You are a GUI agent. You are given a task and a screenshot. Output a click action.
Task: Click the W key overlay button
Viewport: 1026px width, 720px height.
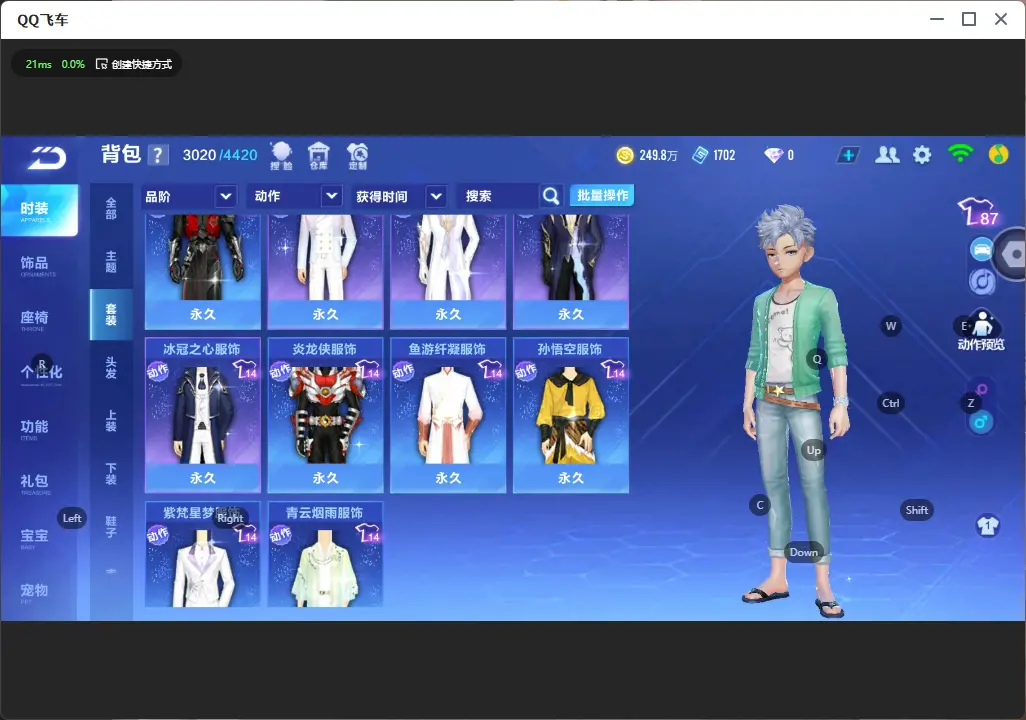tap(891, 326)
